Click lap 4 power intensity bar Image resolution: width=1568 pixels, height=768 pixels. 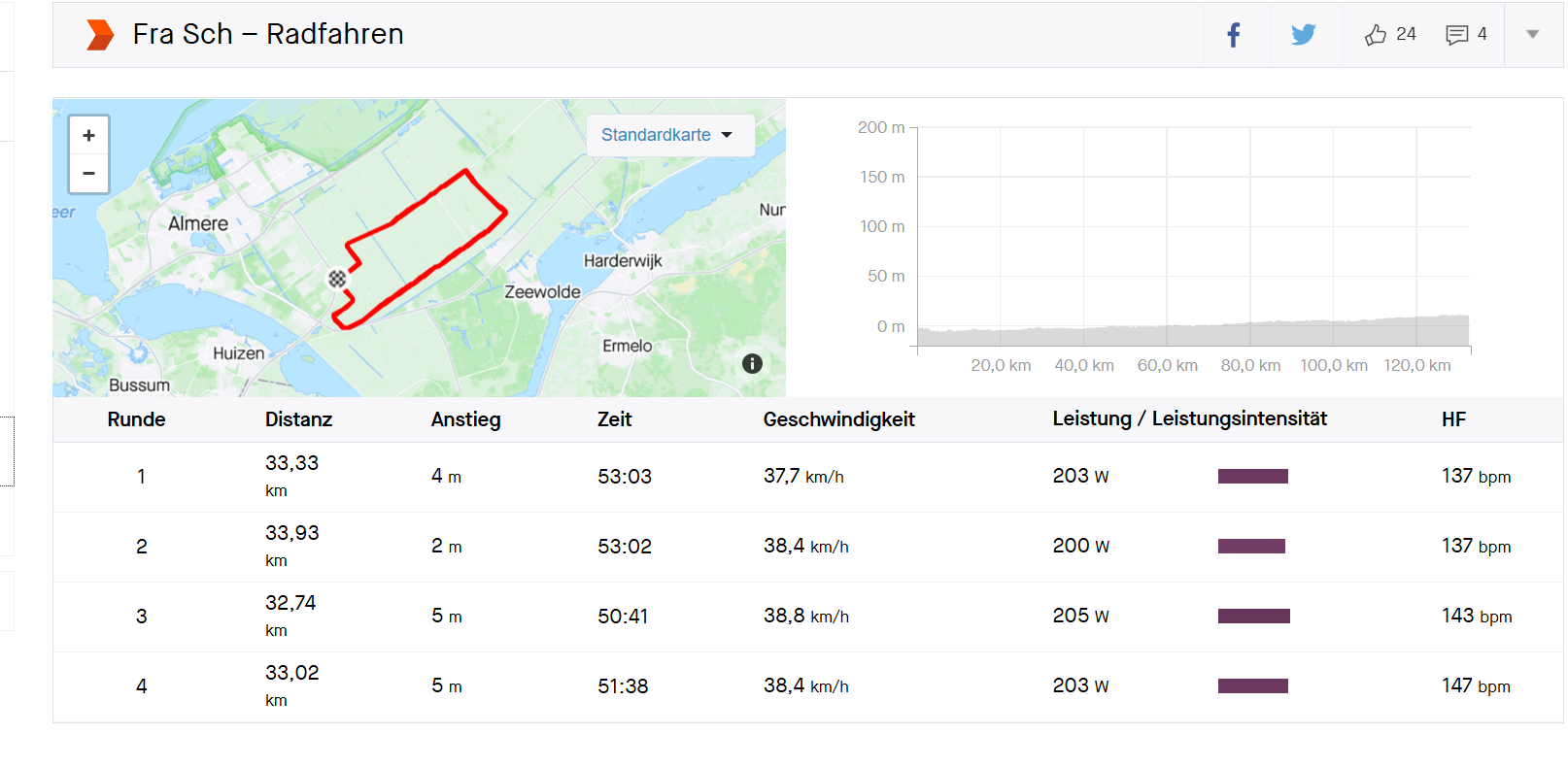[1252, 686]
